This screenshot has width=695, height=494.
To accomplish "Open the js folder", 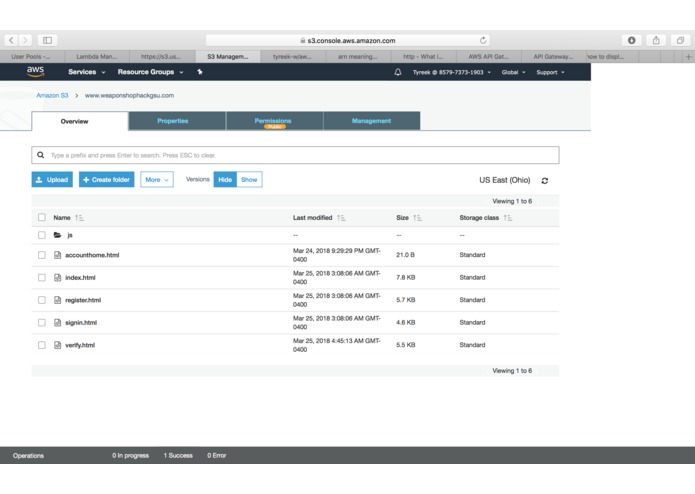I will [70, 235].
